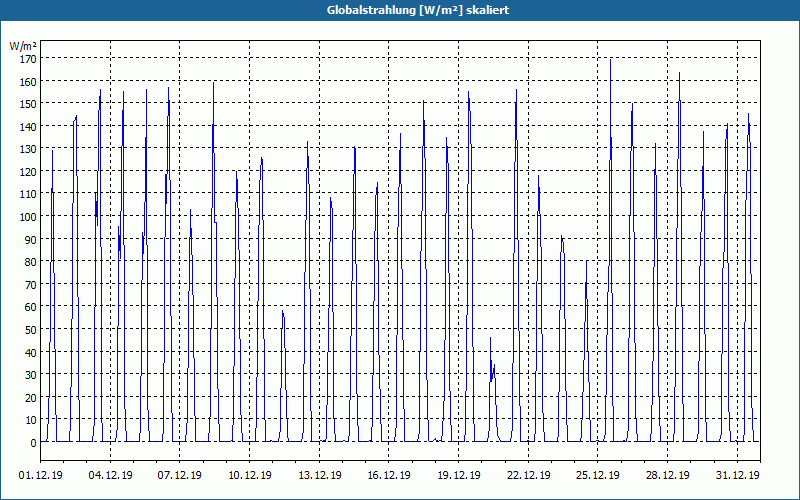
Task: Click the 25.12.19 date label
Action: [598, 475]
